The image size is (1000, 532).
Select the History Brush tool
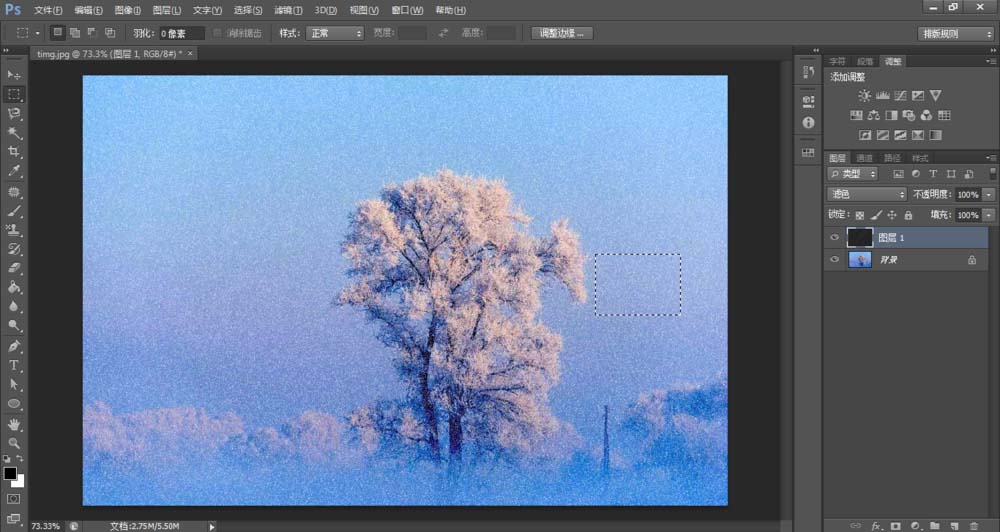(13, 249)
